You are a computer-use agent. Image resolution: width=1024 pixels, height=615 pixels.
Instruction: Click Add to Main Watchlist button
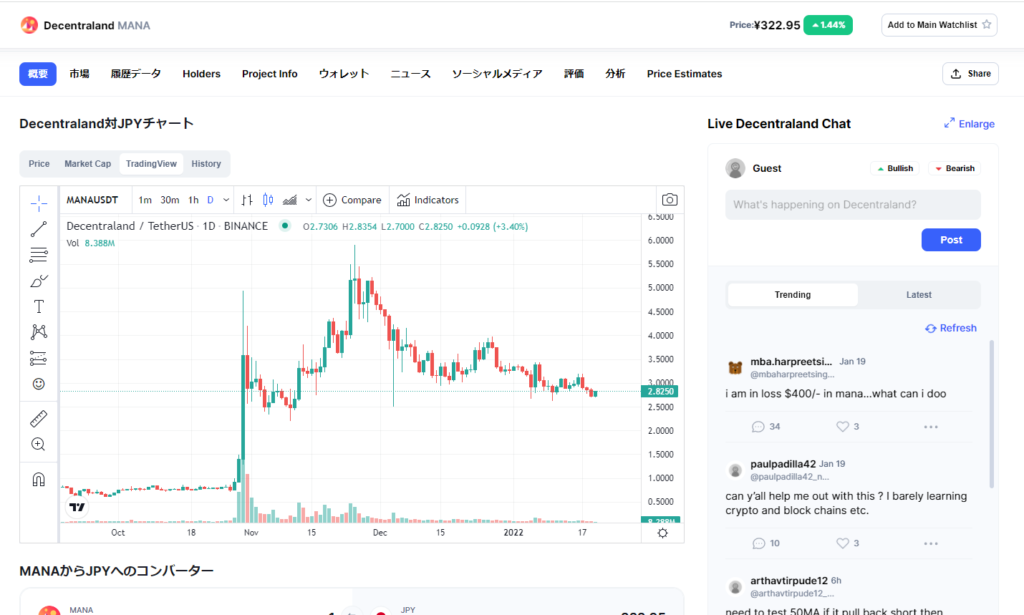click(939, 25)
